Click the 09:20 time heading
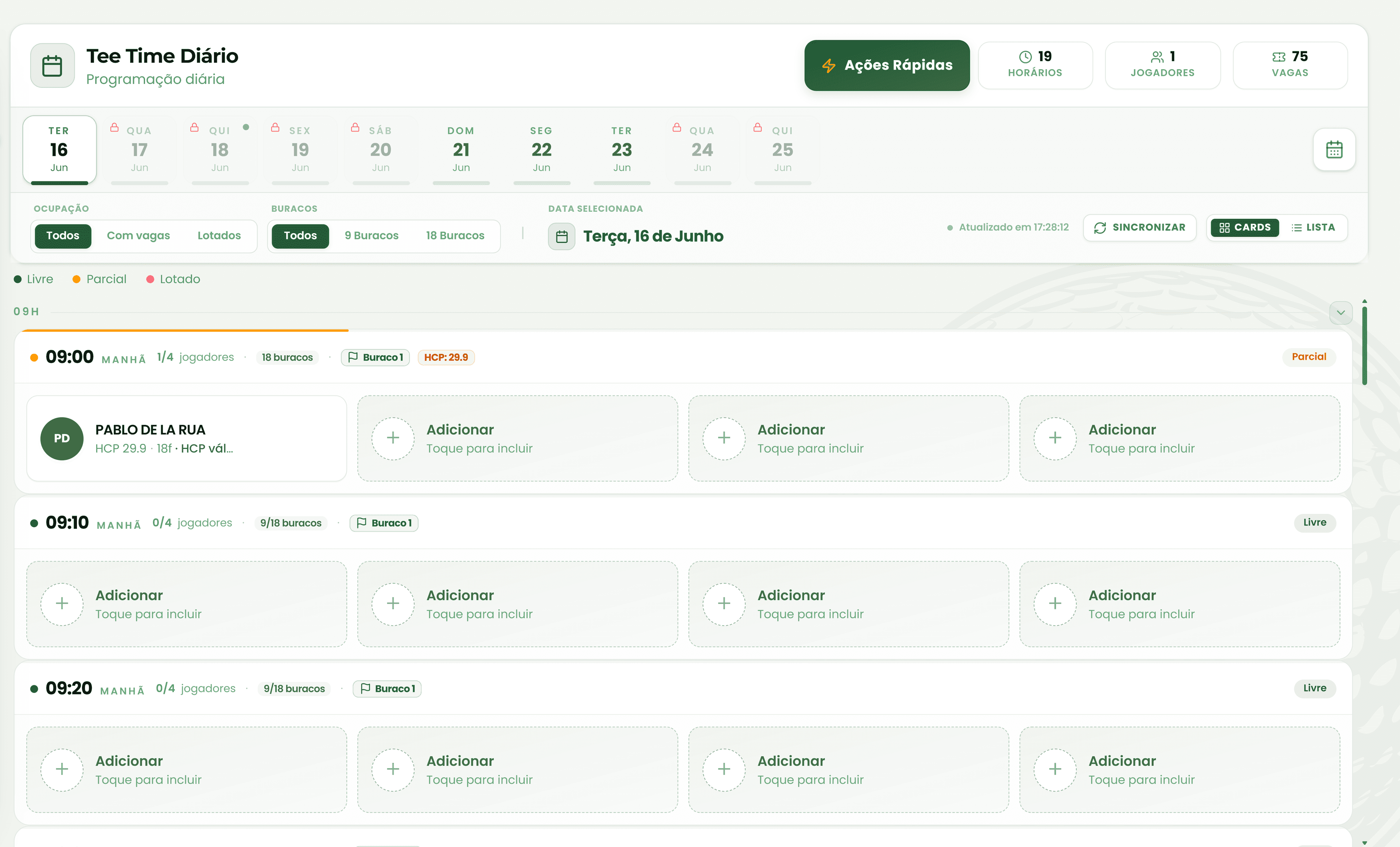The height and width of the screenshot is (847, 1400). (x=69, y=688)
